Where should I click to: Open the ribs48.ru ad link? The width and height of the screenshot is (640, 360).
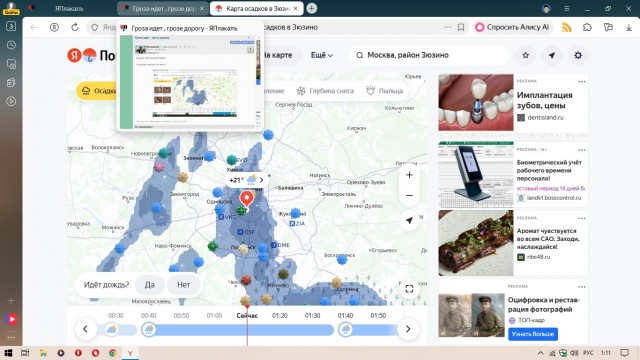pos(538,257)
